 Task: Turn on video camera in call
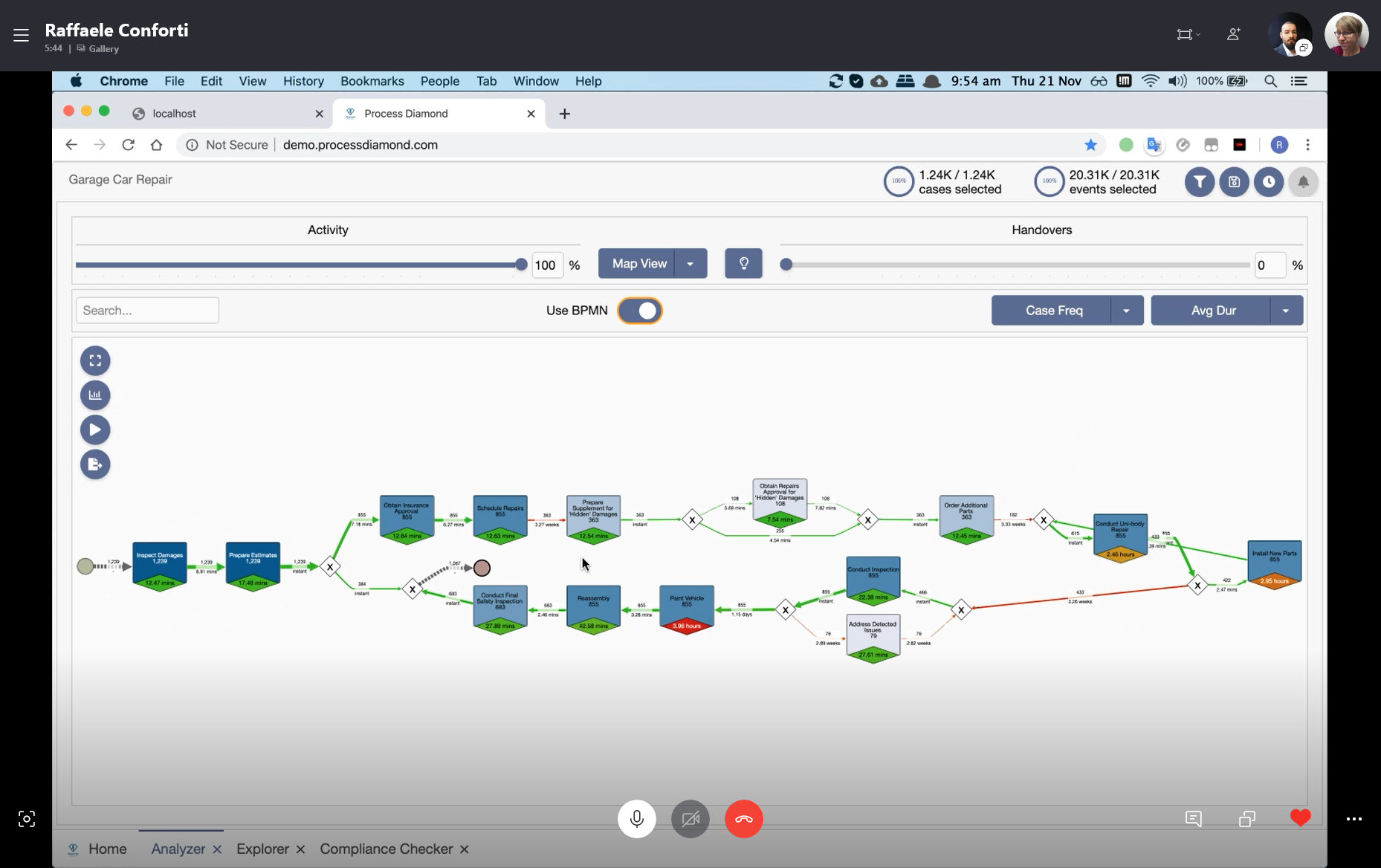690,819
